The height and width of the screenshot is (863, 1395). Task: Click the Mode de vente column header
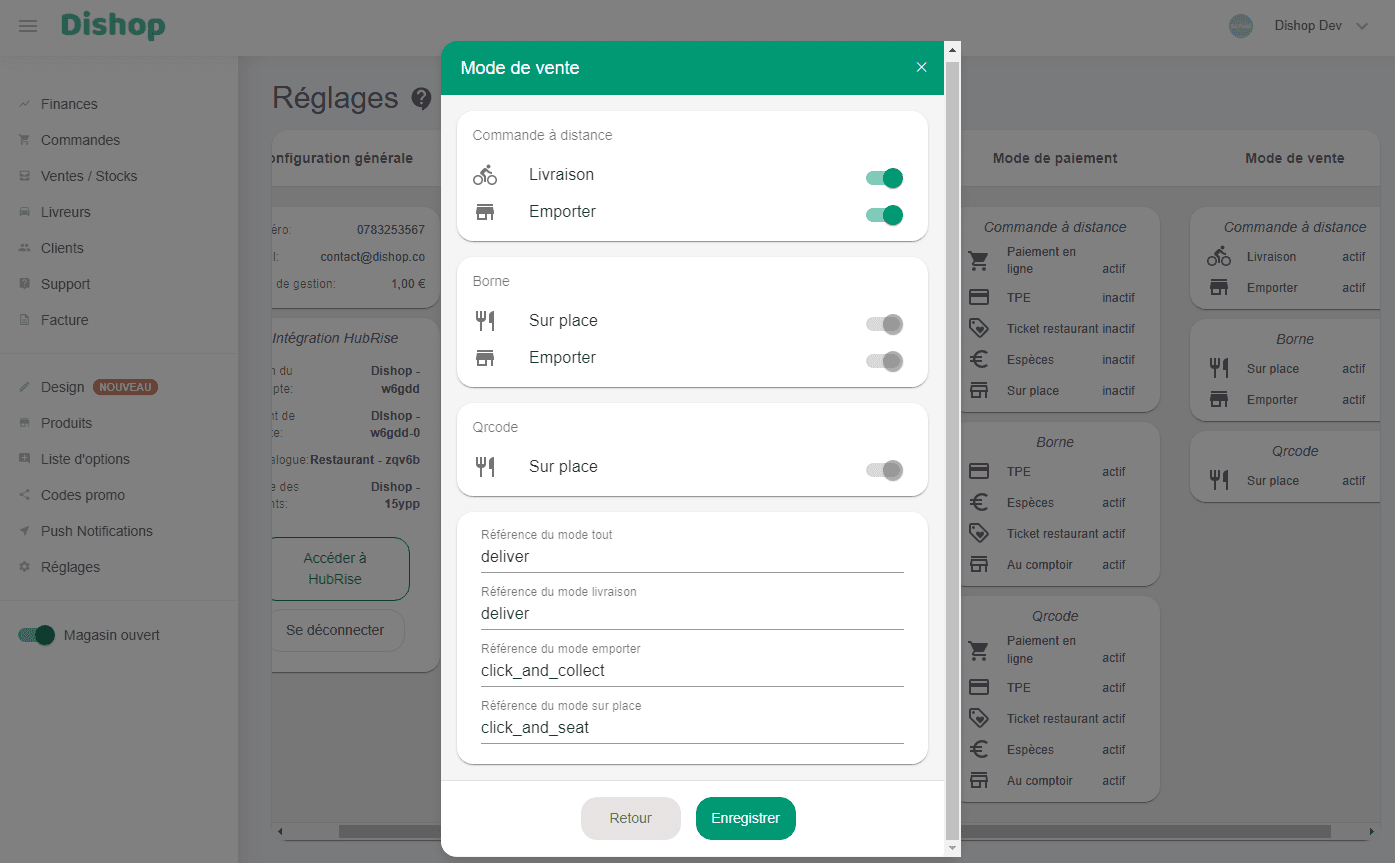point(1295,158)
